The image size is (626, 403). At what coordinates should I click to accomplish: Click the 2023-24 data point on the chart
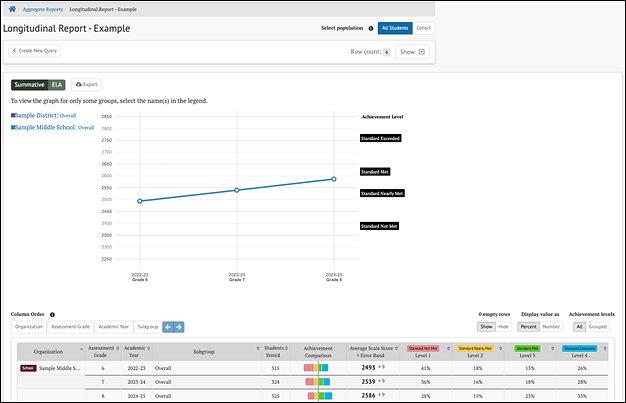tap(236, 190)
